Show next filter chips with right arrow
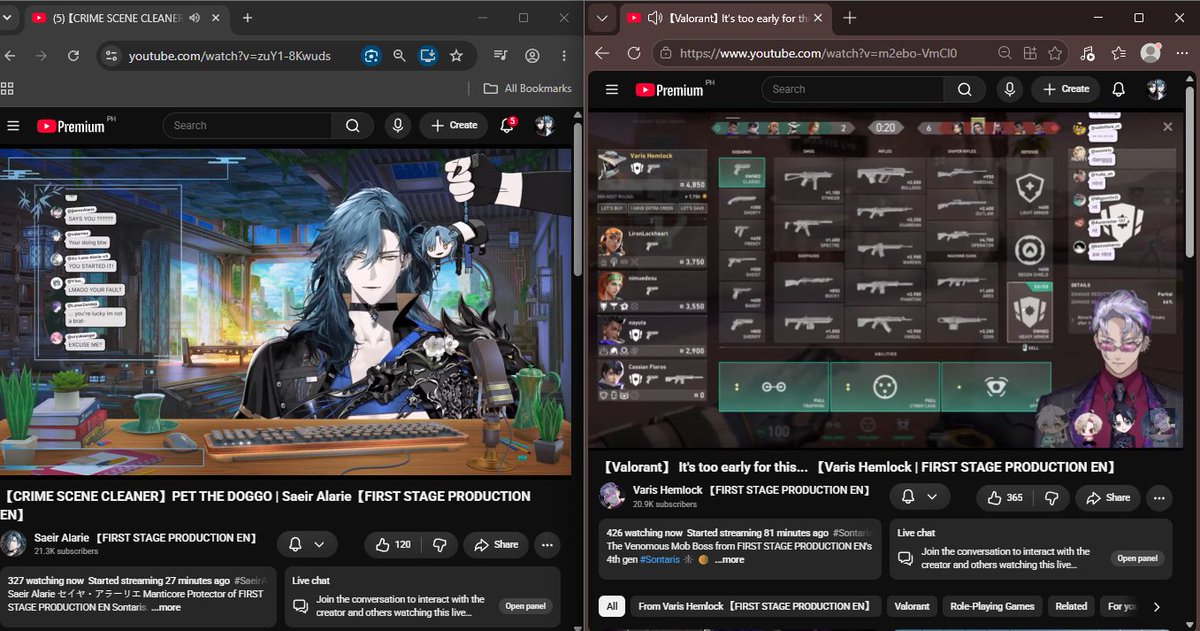 1157,606
